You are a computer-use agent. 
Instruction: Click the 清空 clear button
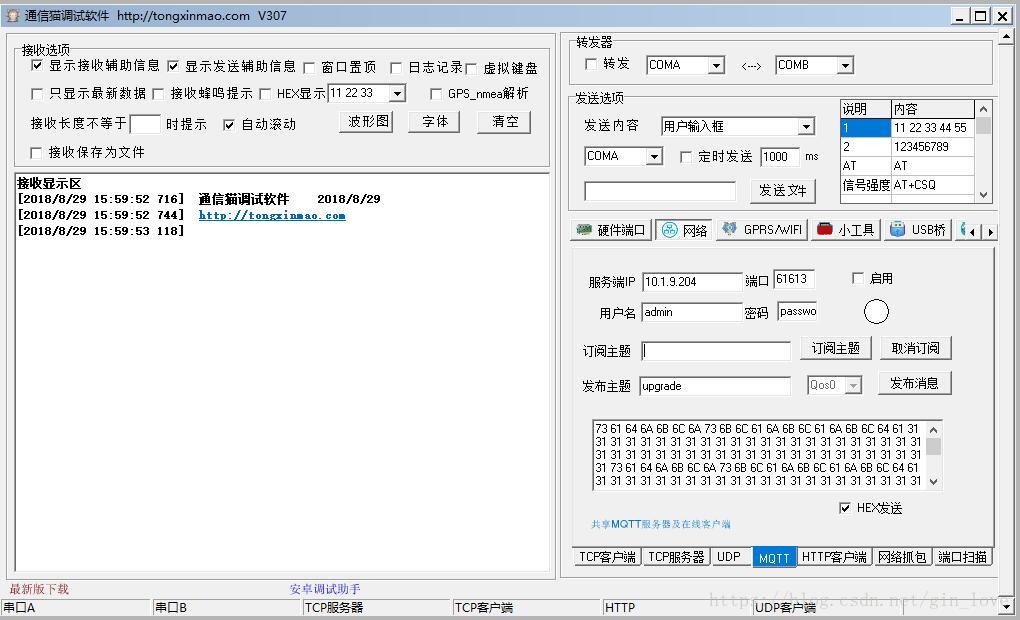(504, 122)
